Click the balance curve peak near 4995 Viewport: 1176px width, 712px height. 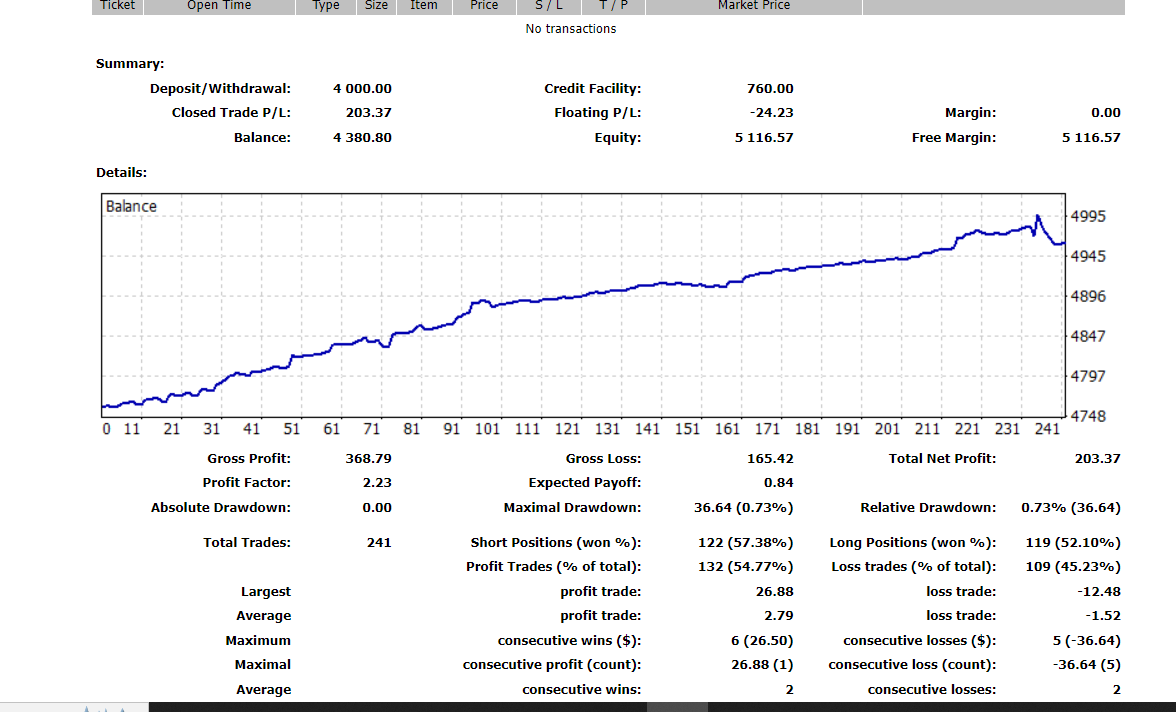click(1037, 217)
